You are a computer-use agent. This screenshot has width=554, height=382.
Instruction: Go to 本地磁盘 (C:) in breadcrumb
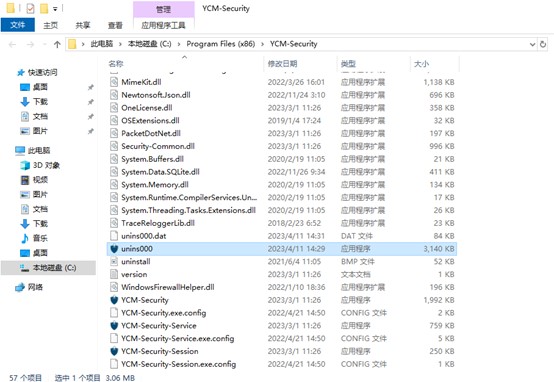click(x=149, y=44)
